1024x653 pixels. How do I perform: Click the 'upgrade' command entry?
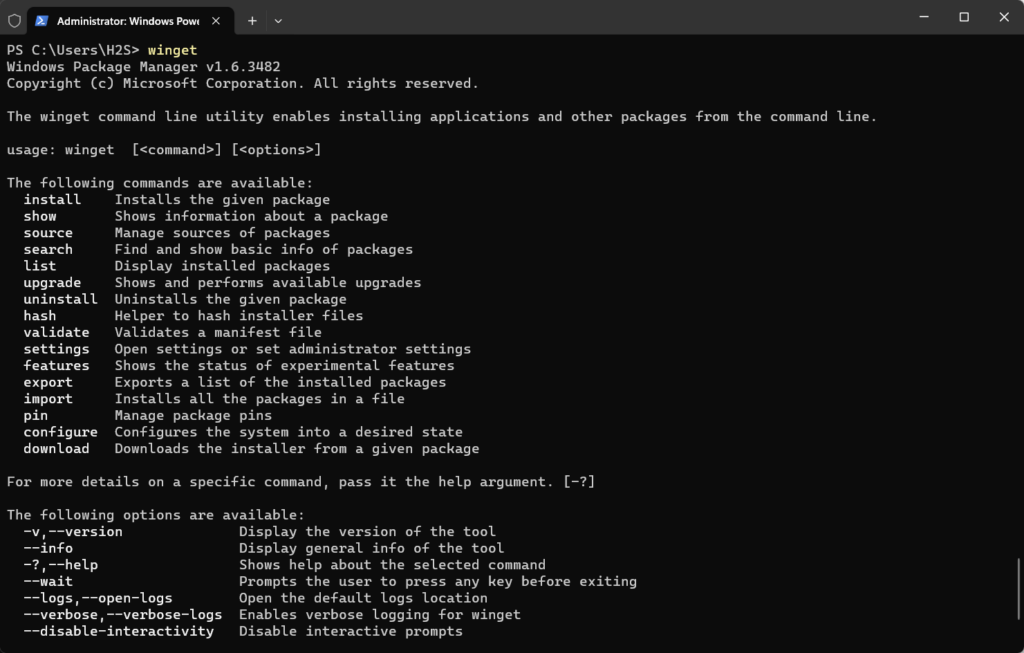pyautogui.click(x=52, y=283)
